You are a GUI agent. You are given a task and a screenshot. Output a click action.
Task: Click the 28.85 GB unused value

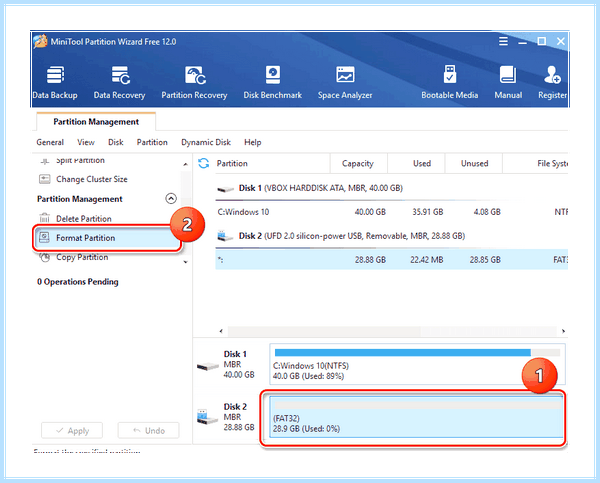coord(485,259)
